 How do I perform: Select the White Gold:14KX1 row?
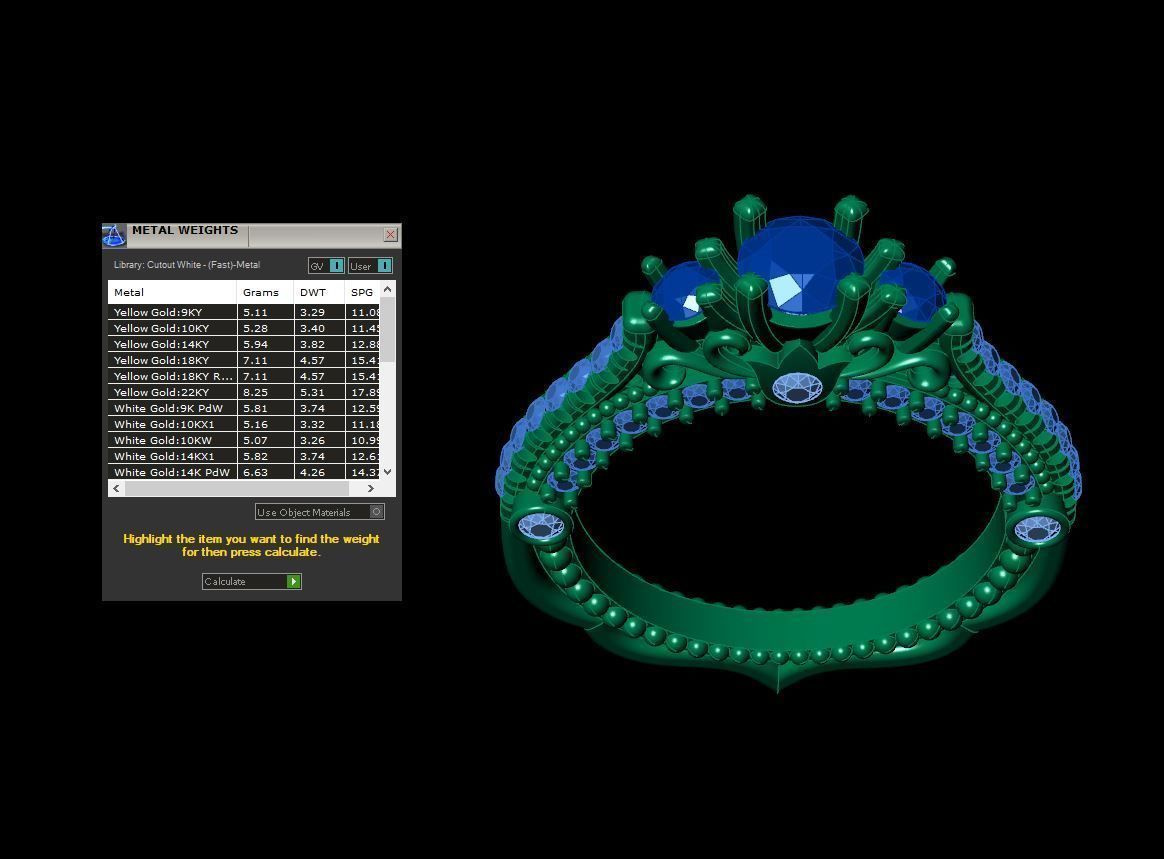[244, 456]
